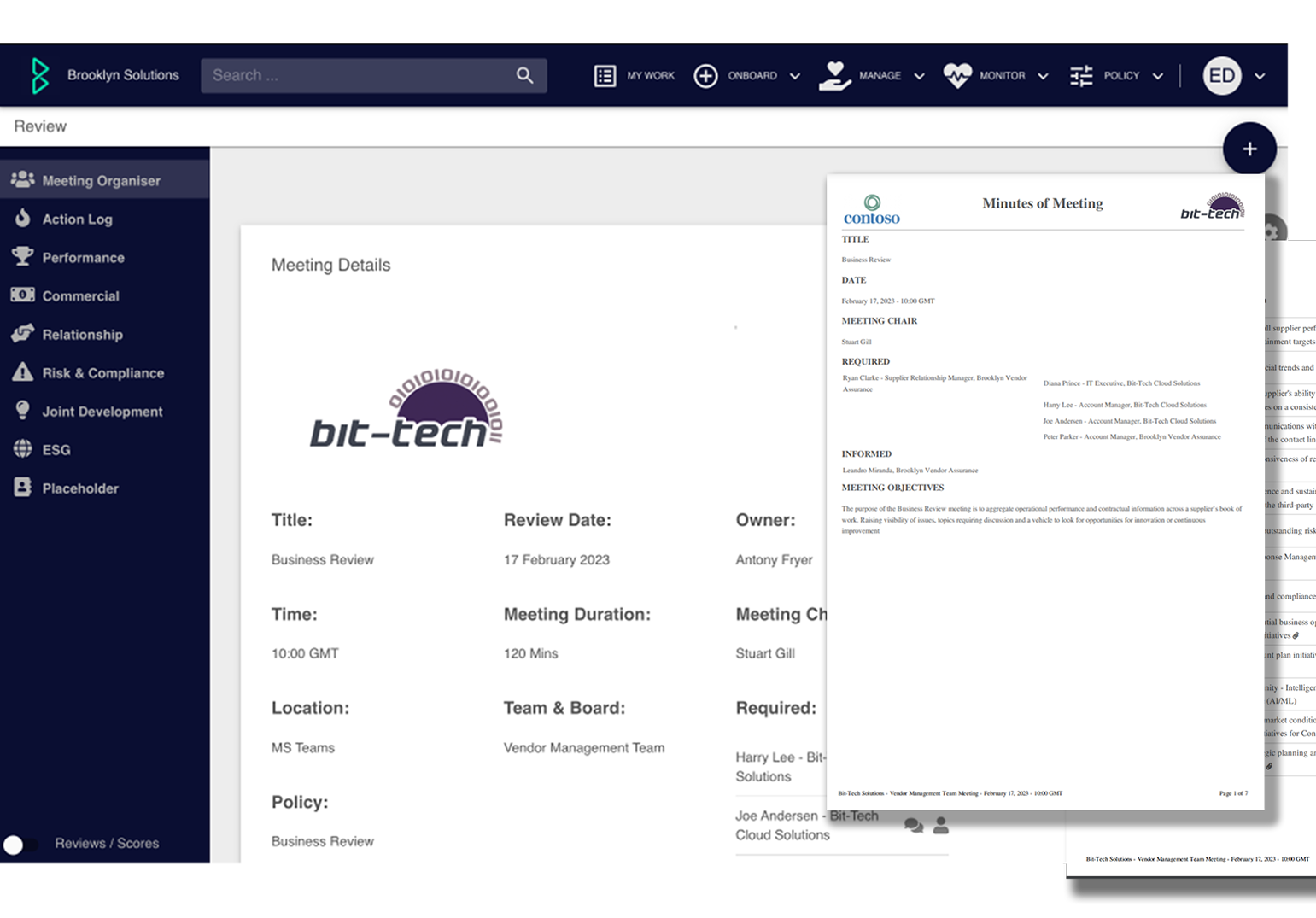Click the Policy sliders icon

point(1081,76)
